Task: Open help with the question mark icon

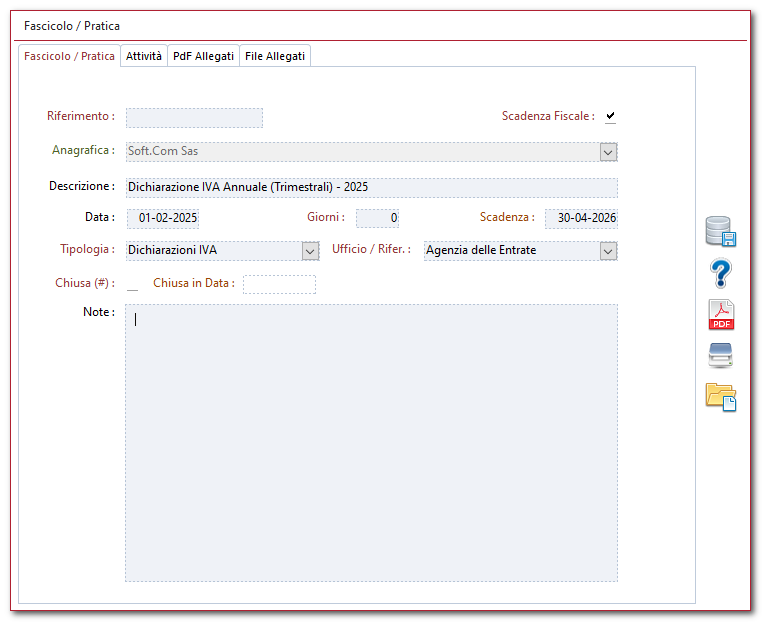Action: tap(721, 273)
